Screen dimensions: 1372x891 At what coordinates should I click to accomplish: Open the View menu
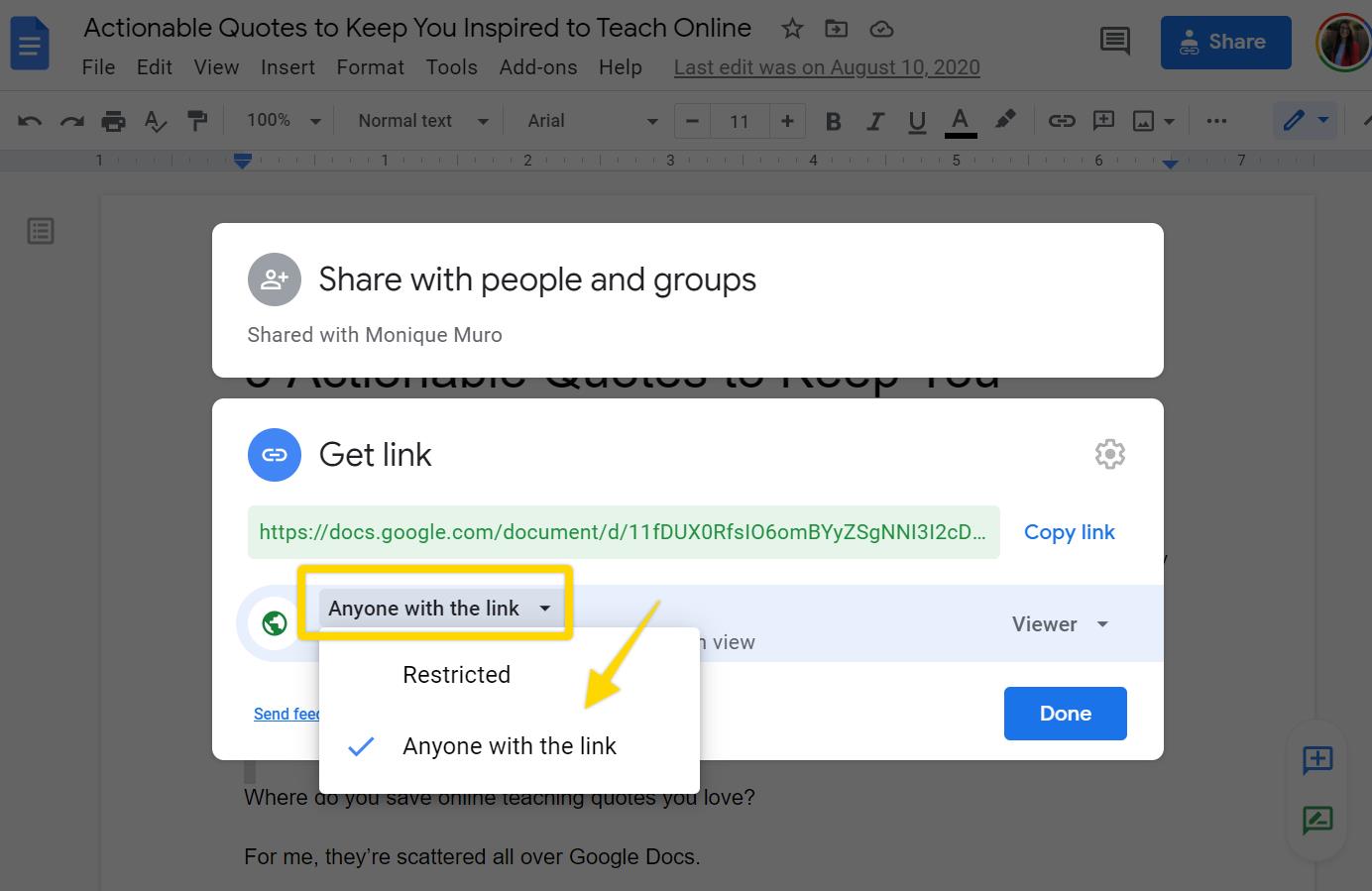point(216,67)
